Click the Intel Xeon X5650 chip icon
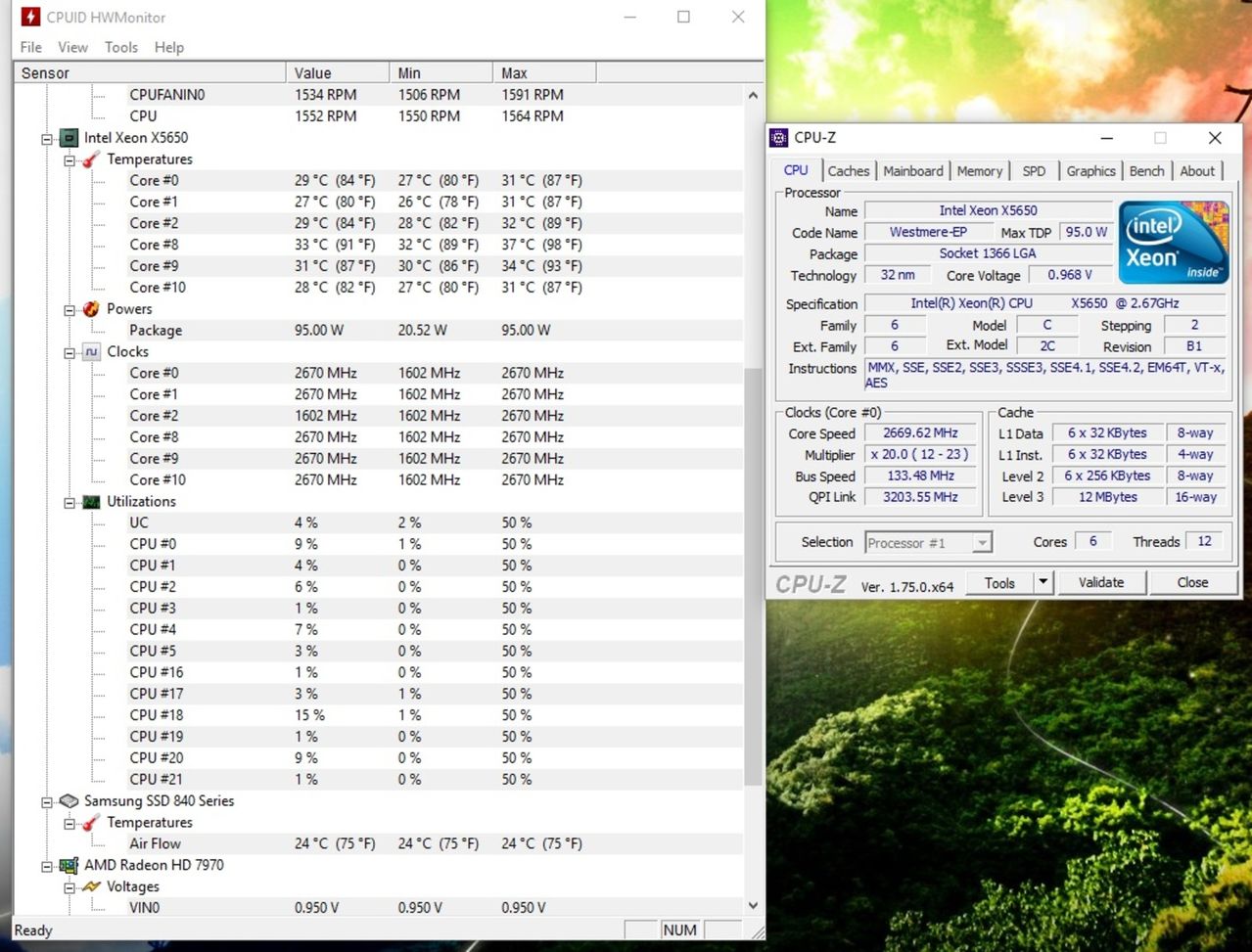The image size is (1252, 952). tap(70, 138)
